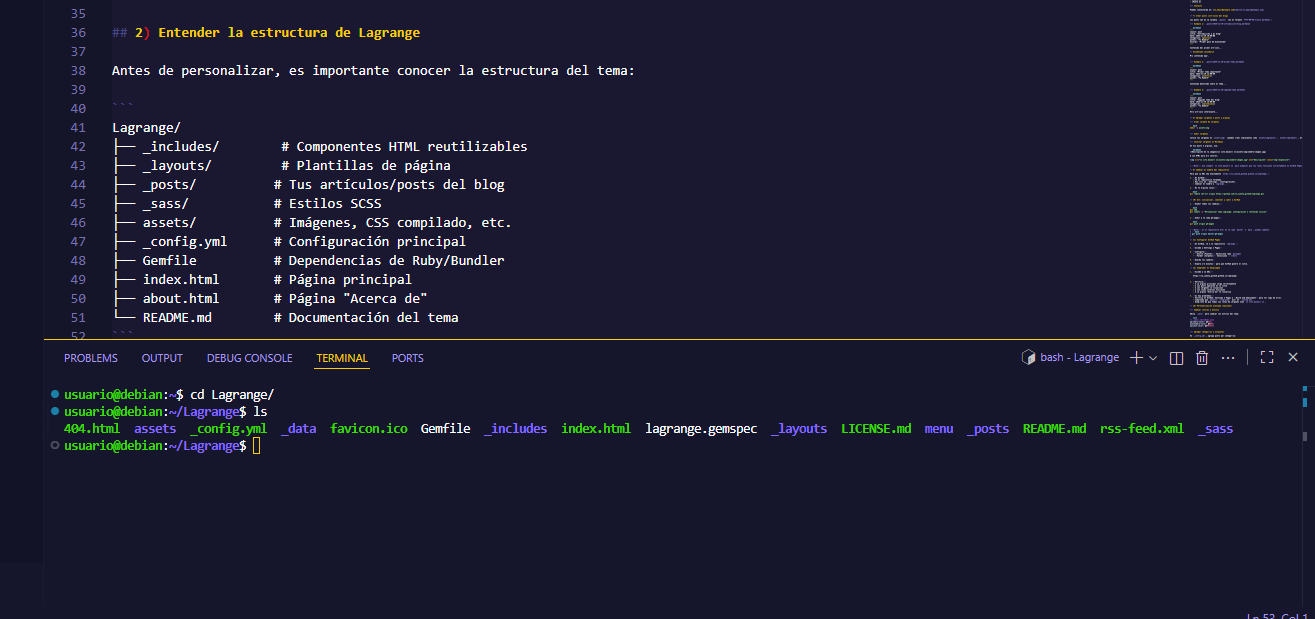
Task: Click the hollow circle beside the empty prompt
Action: pos(55,445)
